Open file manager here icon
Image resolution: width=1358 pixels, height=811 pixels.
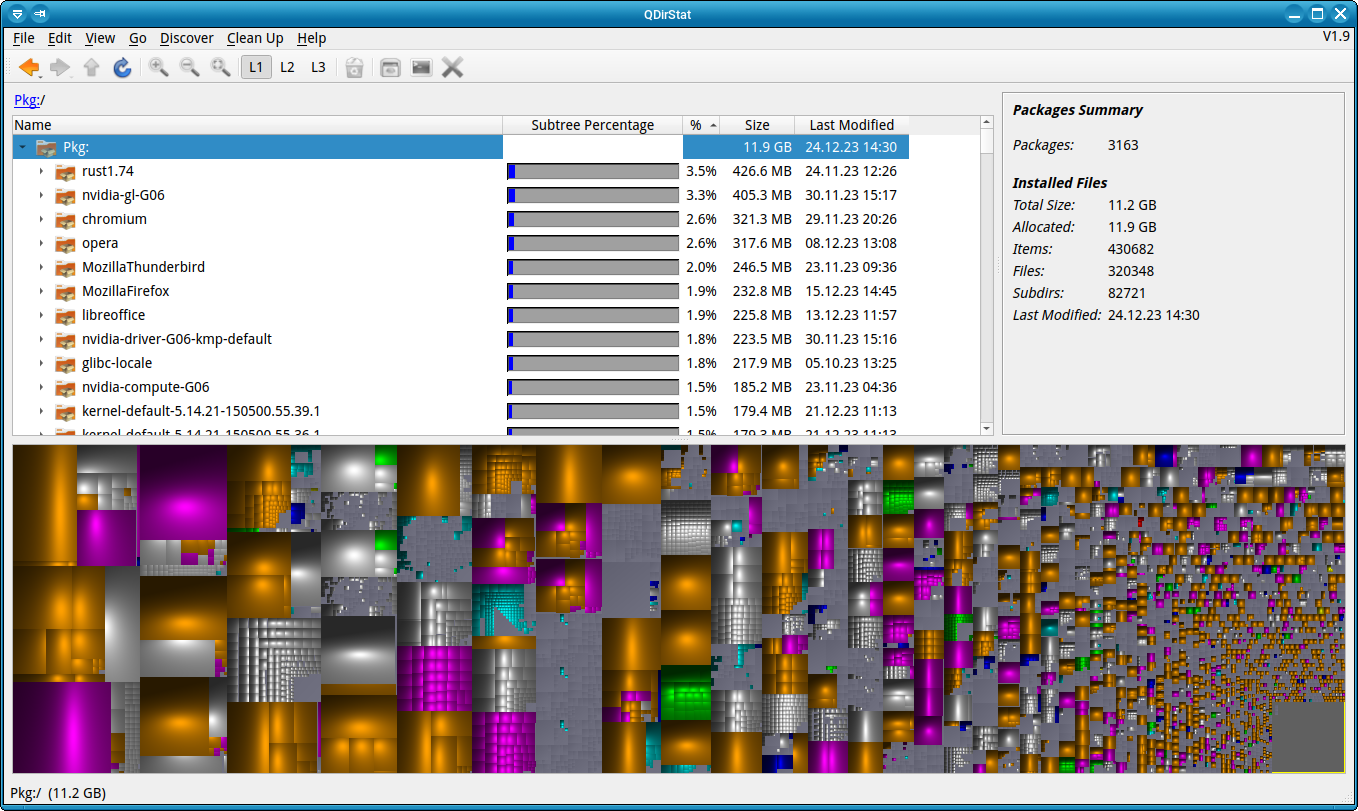(390, 67)
